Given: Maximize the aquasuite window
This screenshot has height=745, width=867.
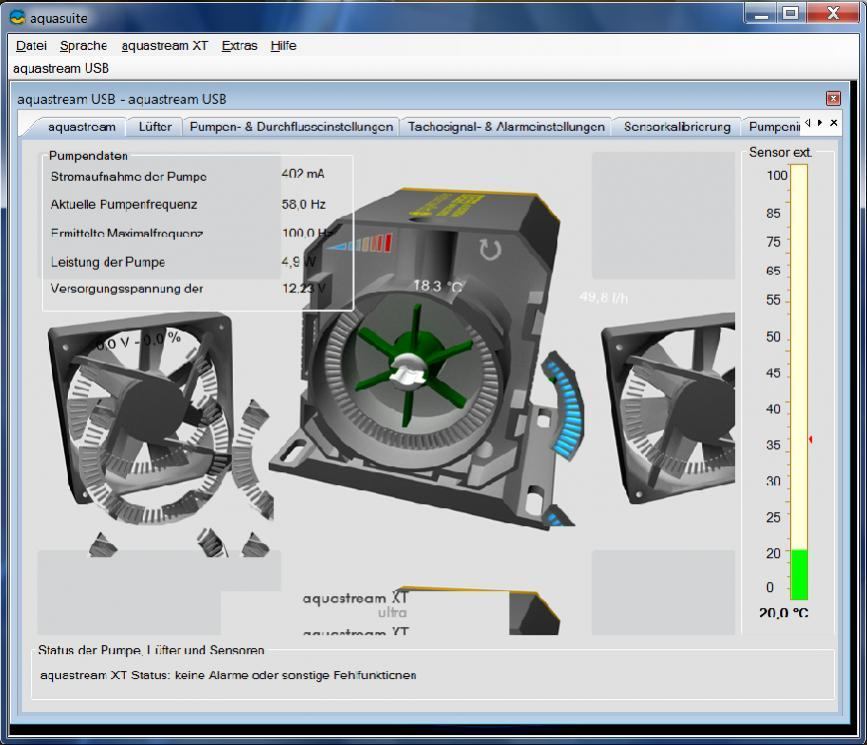Looking at the screenshot, I should 791,14.
